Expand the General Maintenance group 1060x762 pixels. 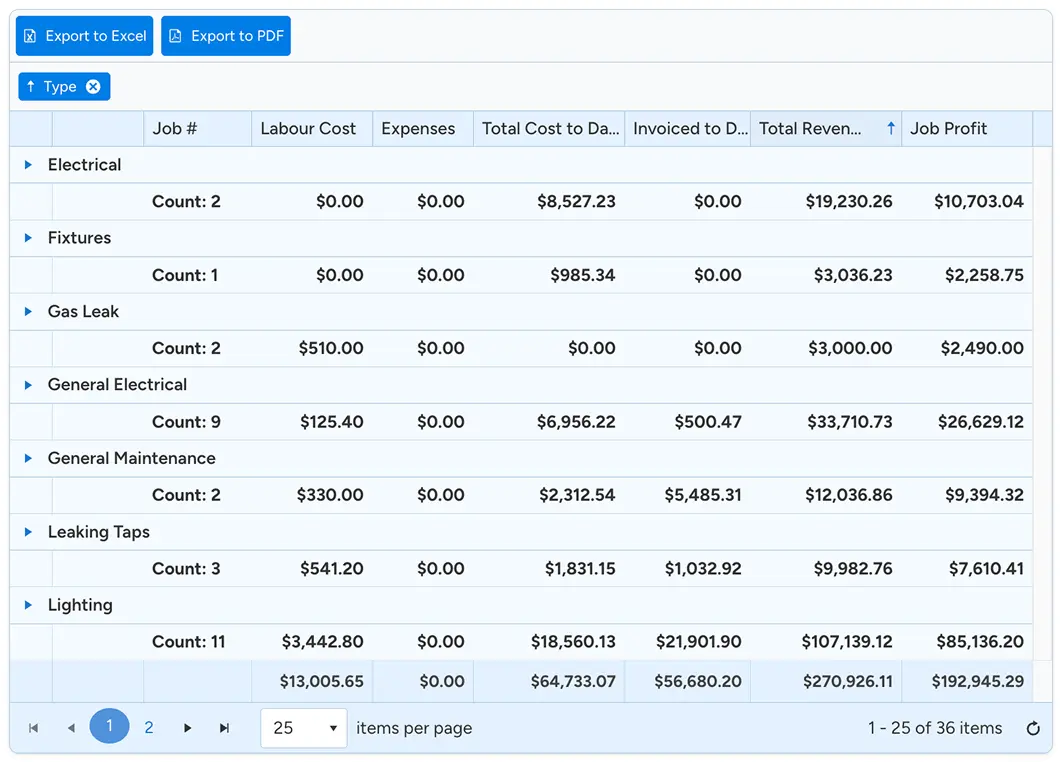click(28, 458)
